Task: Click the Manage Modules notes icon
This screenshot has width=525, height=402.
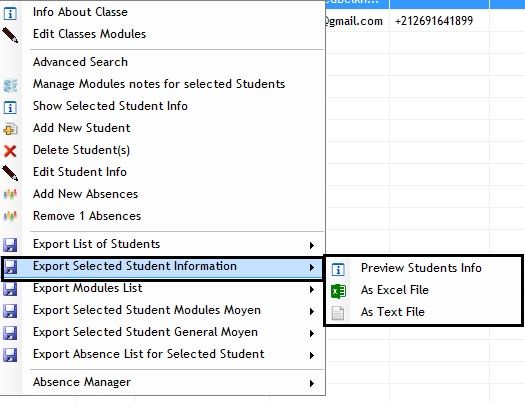Action: pos(10,85)
